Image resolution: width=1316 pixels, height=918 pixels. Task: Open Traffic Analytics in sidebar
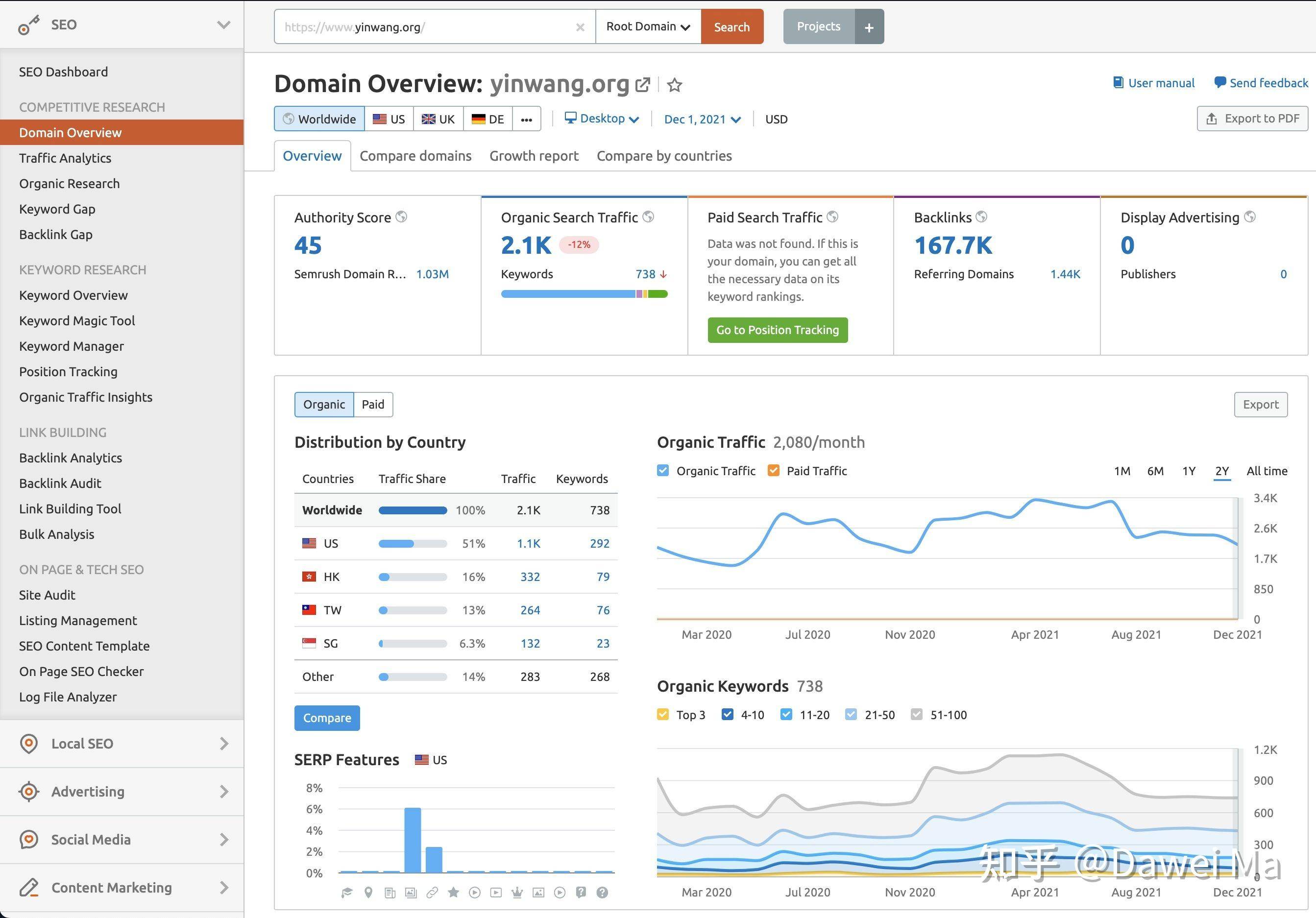[65, 158]
